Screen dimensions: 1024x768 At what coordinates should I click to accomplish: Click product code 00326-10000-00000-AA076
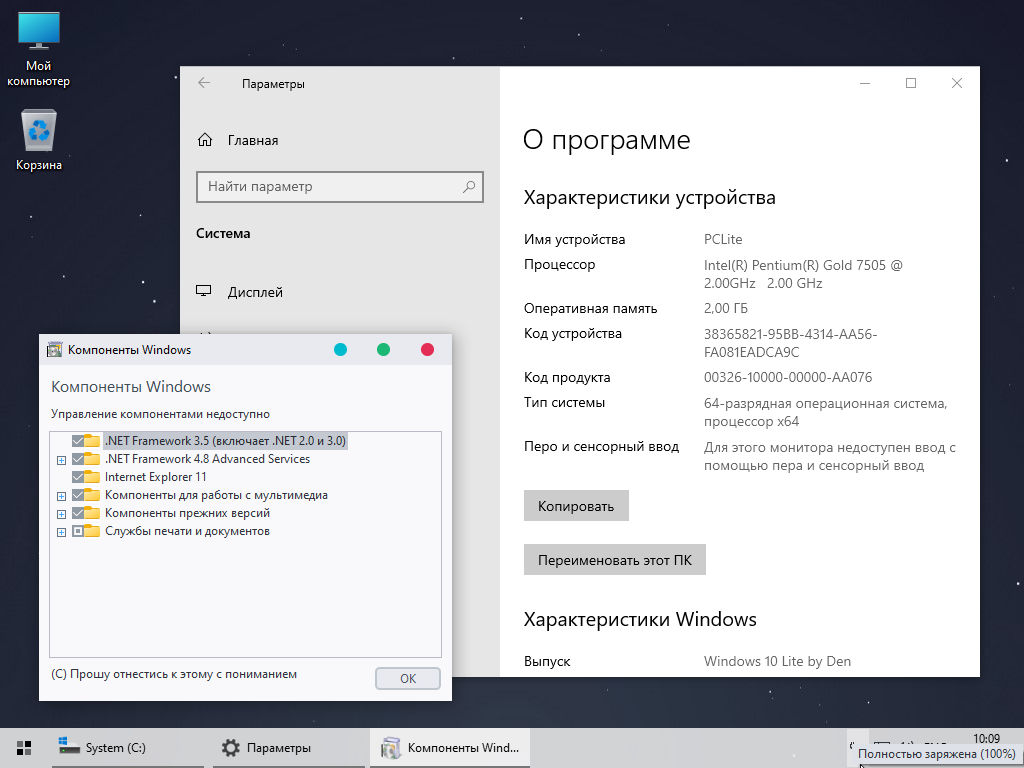point(788,377)
